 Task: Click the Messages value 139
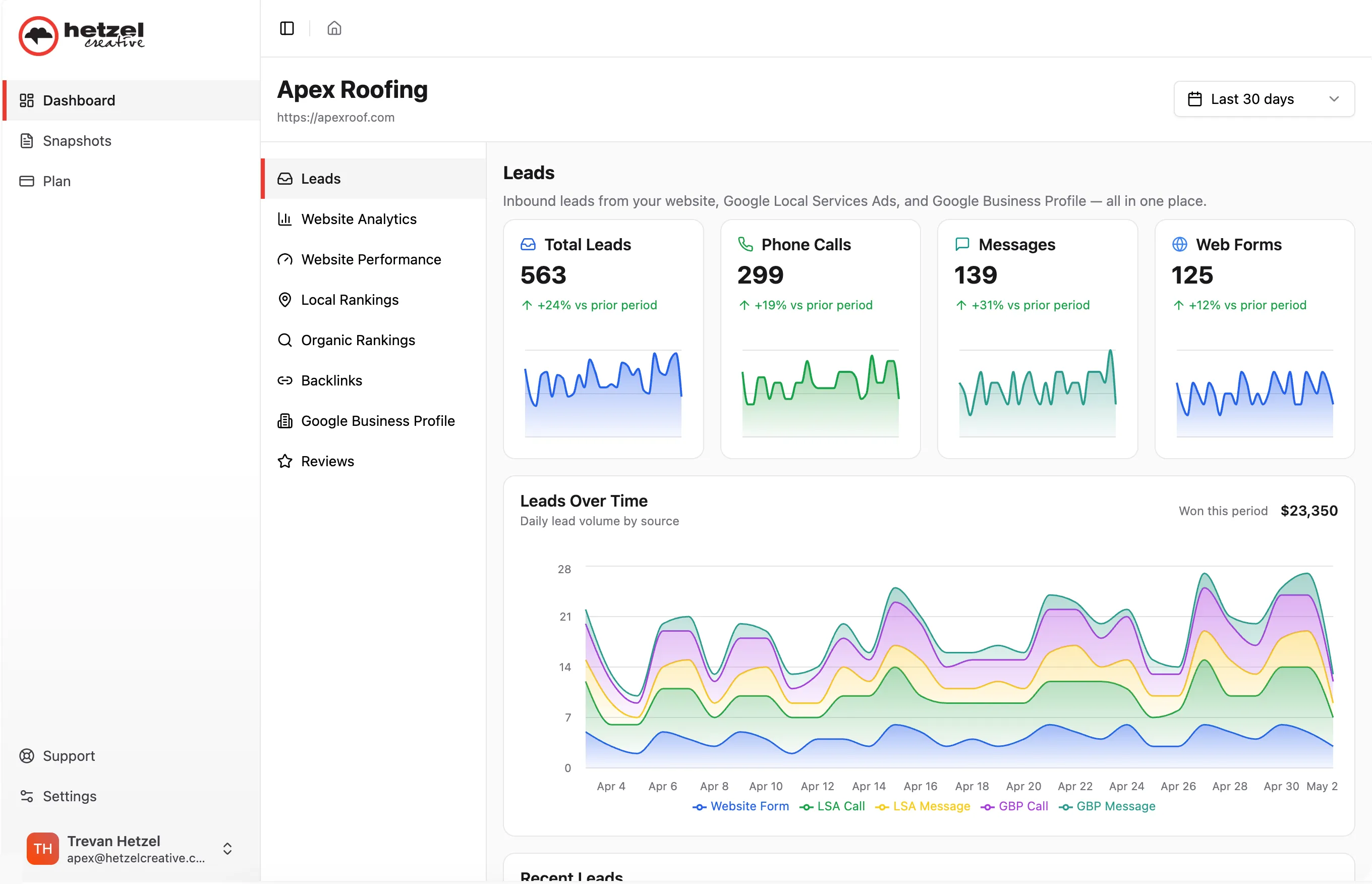976,275
